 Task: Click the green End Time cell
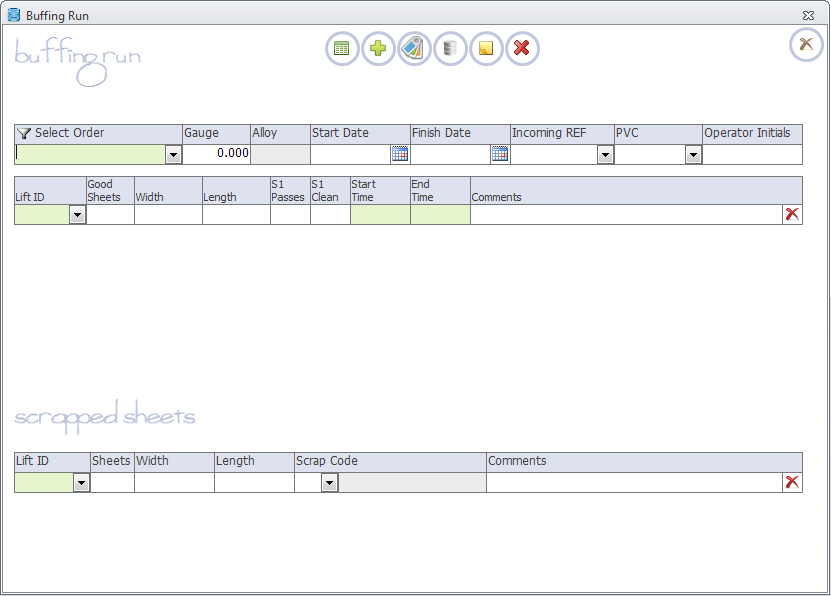(x=440, y=215)
